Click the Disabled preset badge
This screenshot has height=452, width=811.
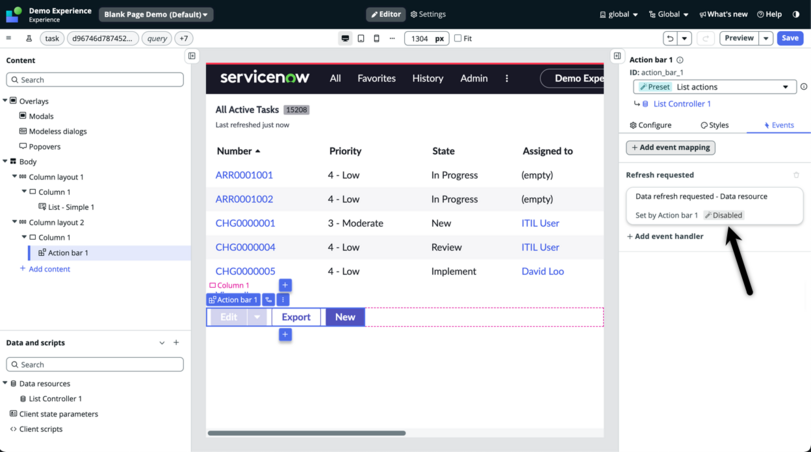click(x=724, y=215)
